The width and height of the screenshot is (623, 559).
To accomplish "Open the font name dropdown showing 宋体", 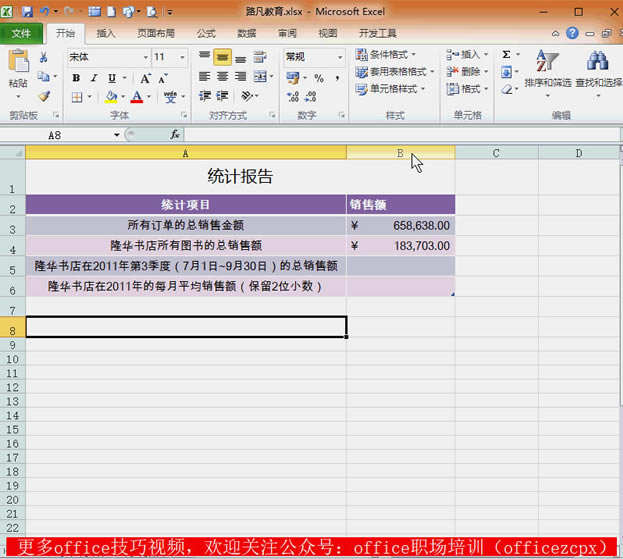I will pyautogui.click(x=143, y=57).
